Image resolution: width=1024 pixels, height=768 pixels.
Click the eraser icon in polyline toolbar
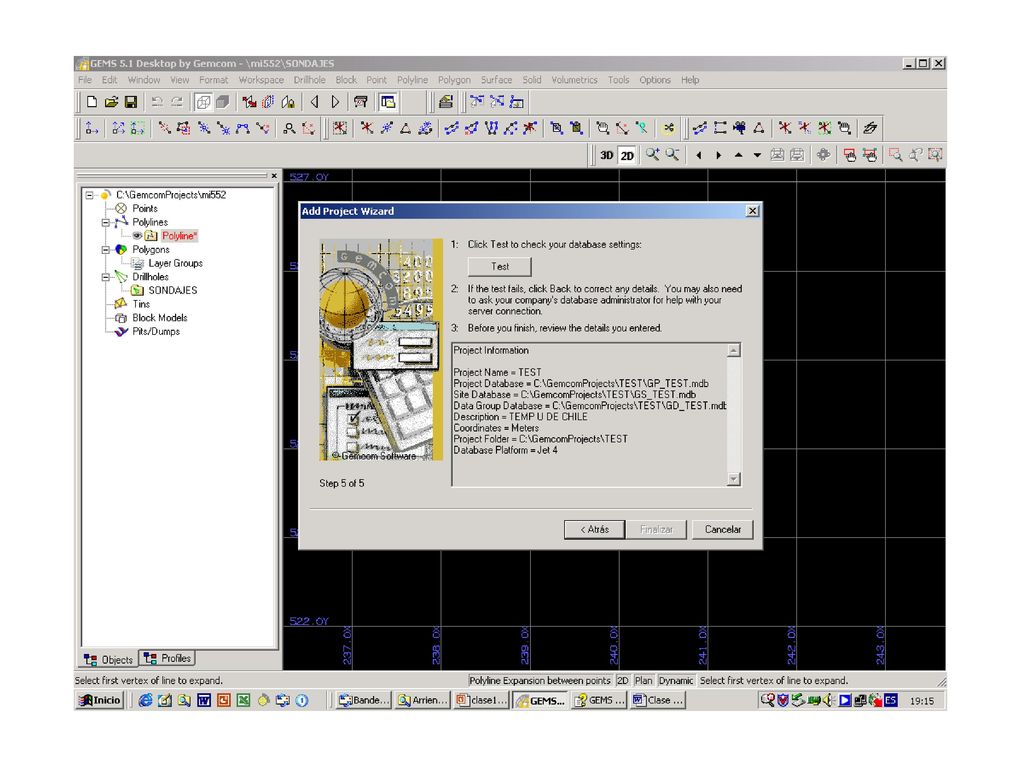(869, 128)
